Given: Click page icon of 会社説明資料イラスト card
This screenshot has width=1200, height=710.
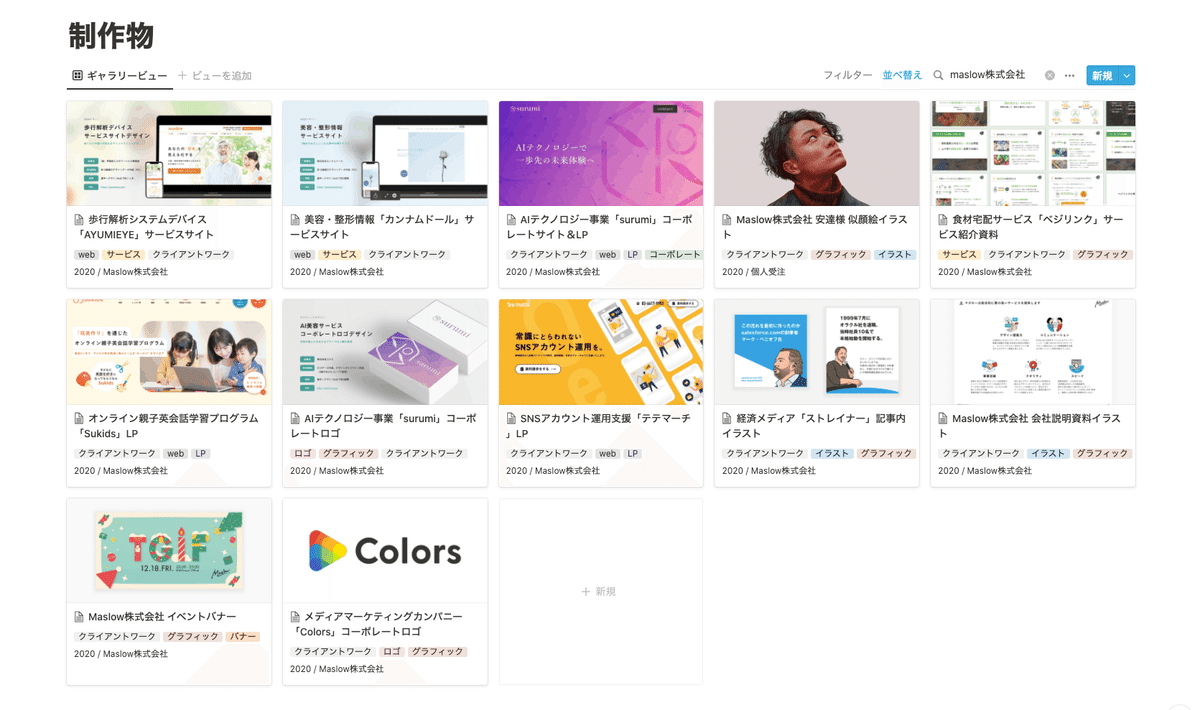Looking at the screenshot, I should [944, 418].
